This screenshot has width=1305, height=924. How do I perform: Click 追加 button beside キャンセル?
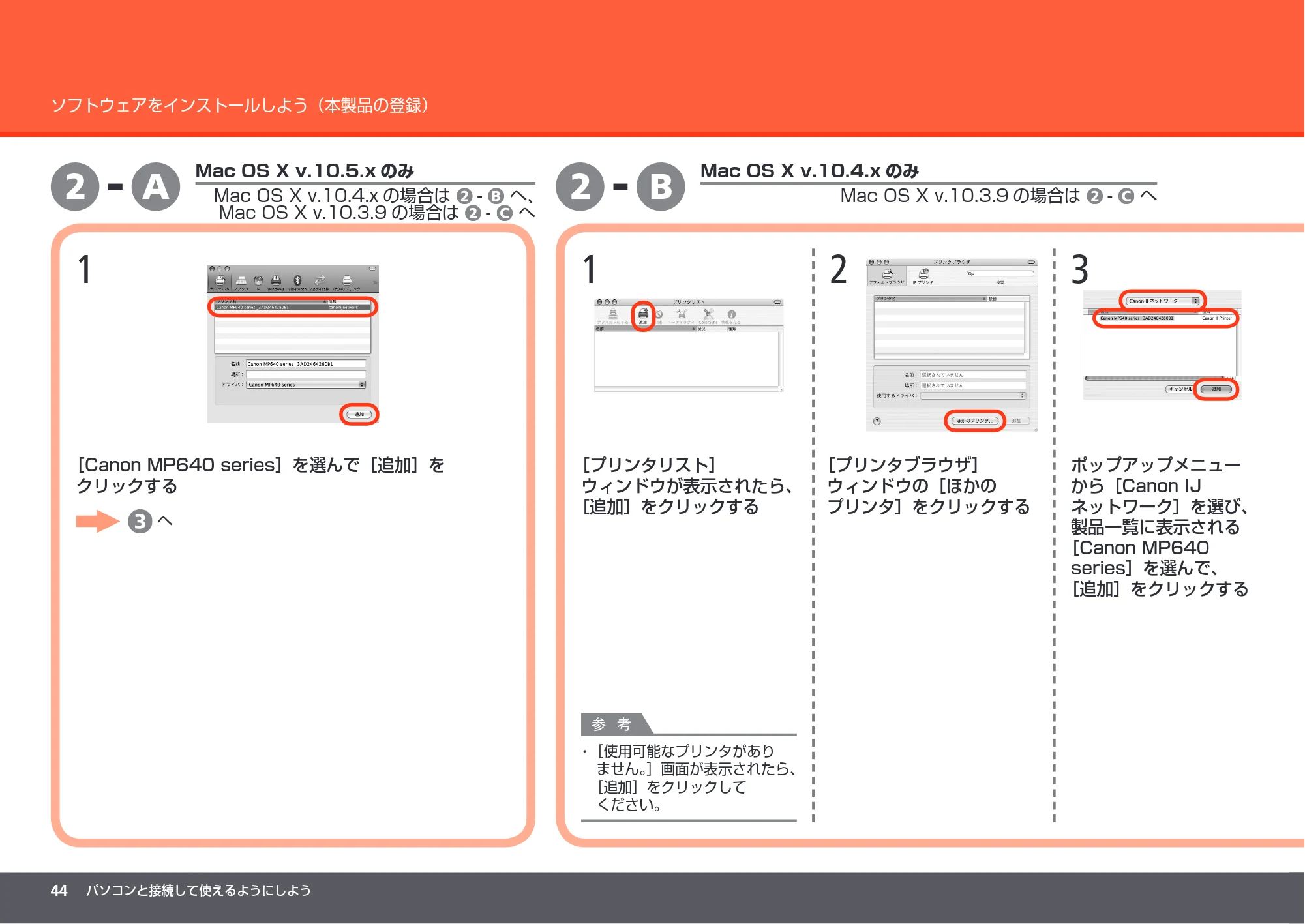click(1216, 389)
